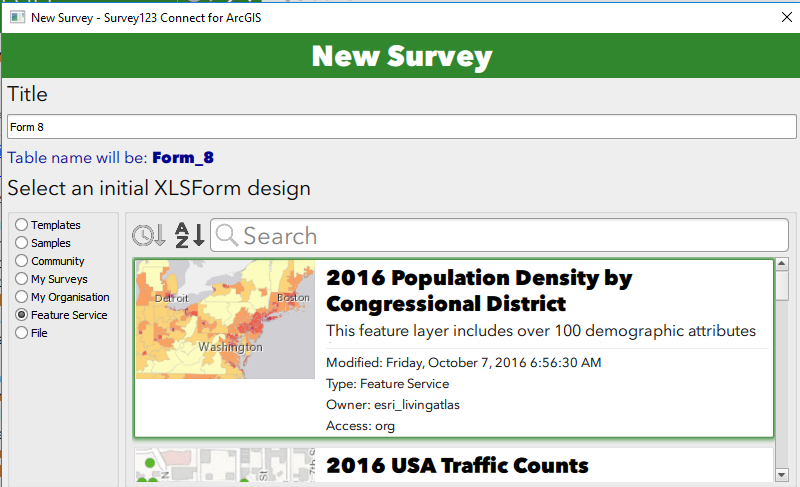Click the USA Traffic Counts map thumbnail
The width and height of the screenshot is (800, 487).
coord(225,468)
